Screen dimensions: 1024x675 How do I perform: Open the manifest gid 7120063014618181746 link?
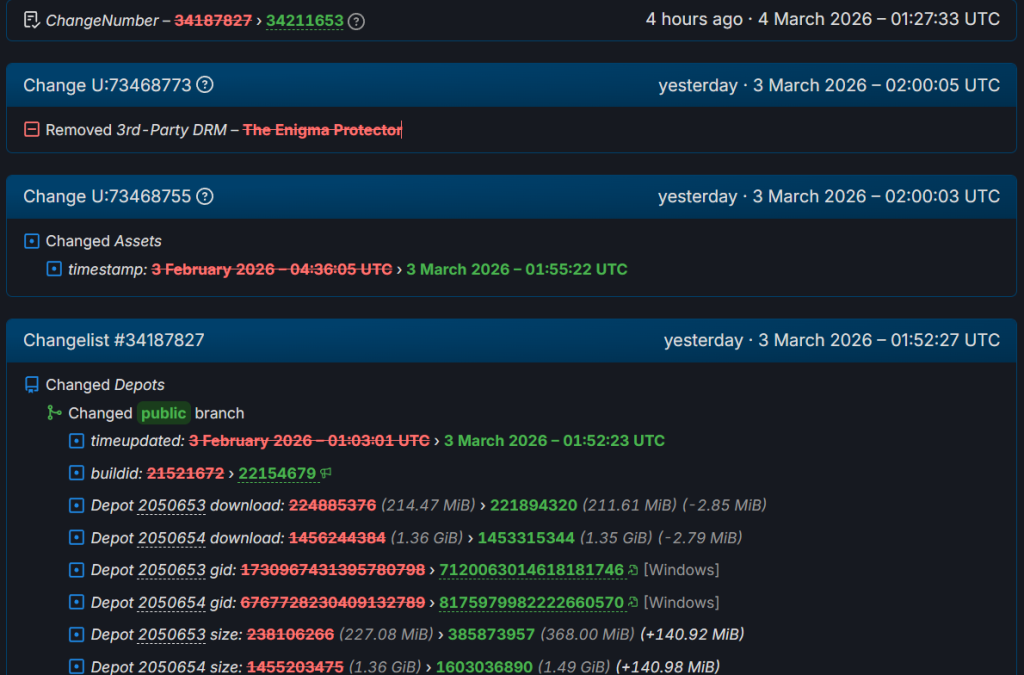532,570
